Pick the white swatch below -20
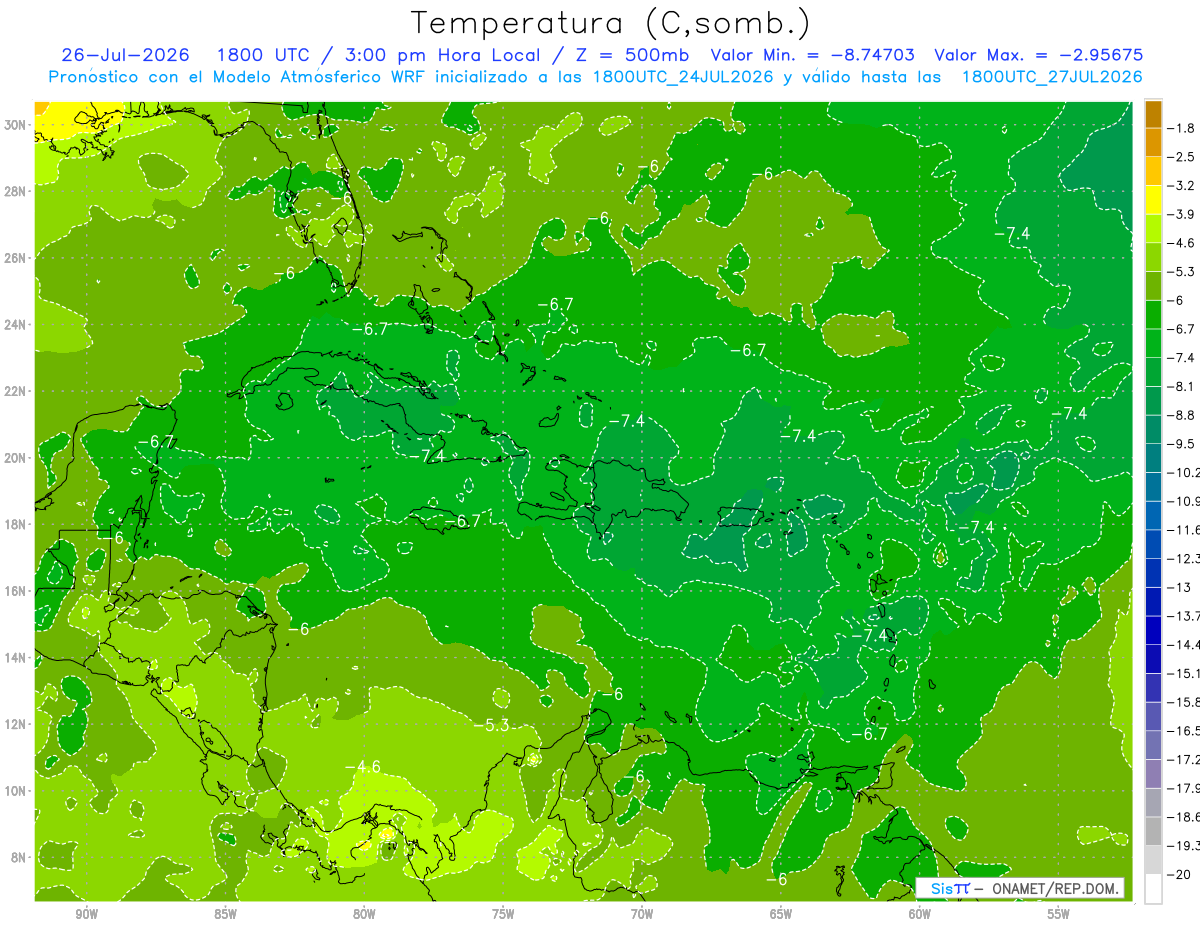The image size is (1200, 927). (1153, 889)
